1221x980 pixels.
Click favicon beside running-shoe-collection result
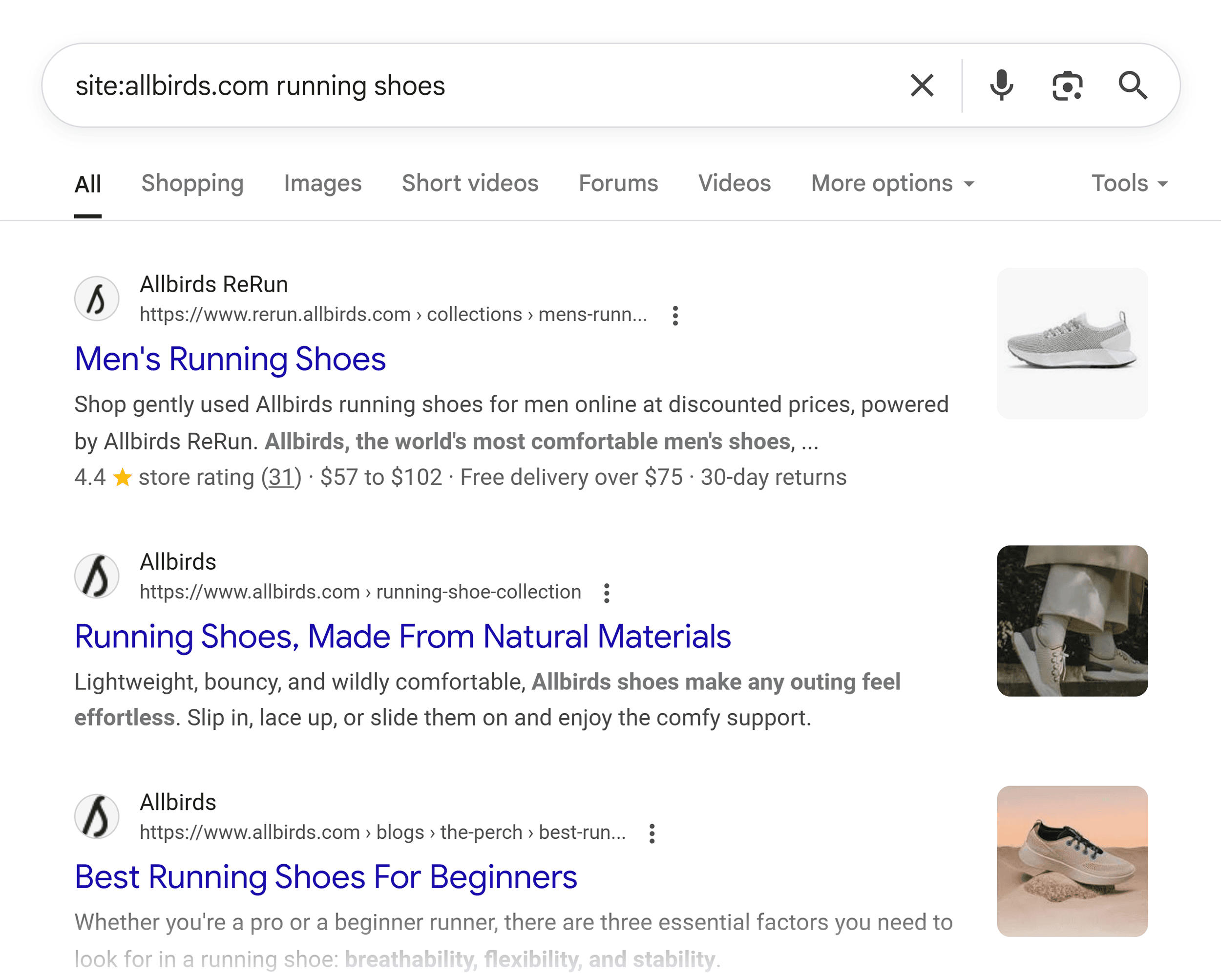97,576
